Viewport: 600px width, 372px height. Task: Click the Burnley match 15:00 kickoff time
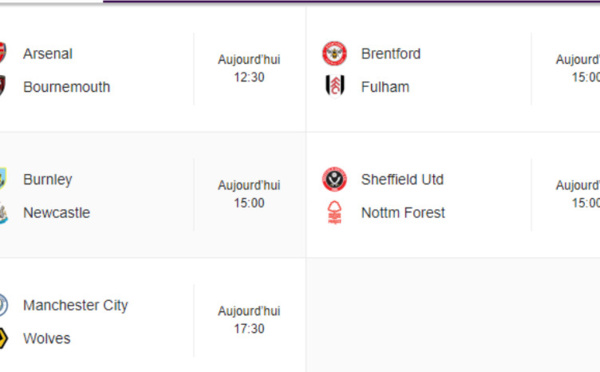(x=249, y=203)
